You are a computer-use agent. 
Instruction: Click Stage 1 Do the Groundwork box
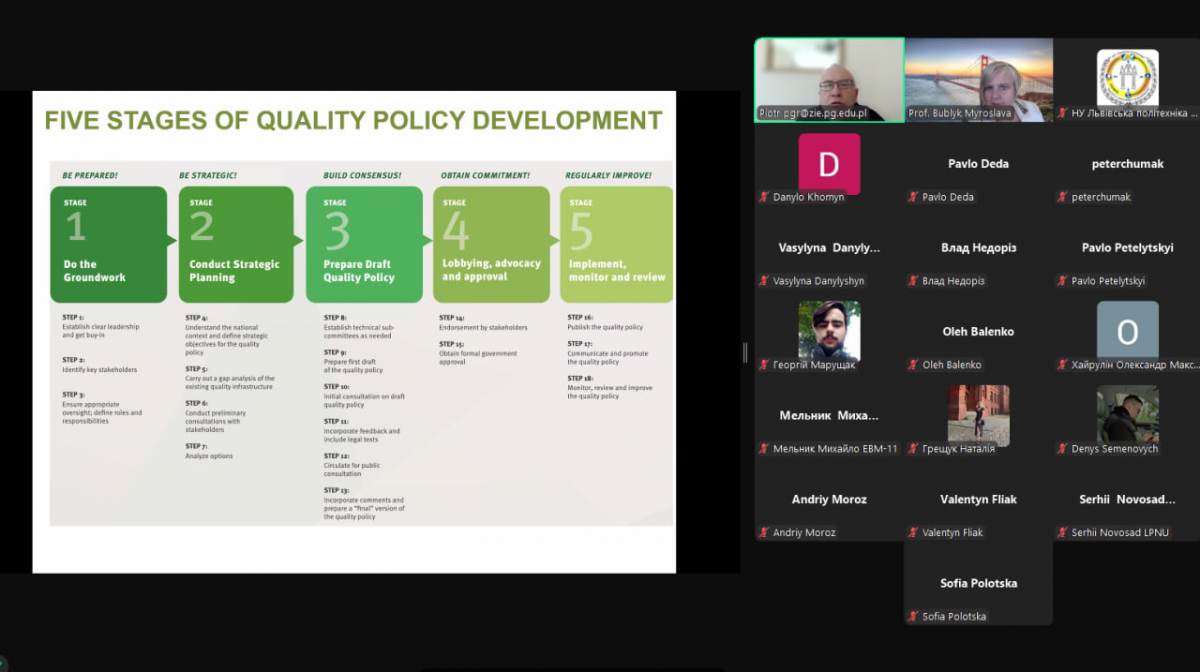(x=109, y=244)
